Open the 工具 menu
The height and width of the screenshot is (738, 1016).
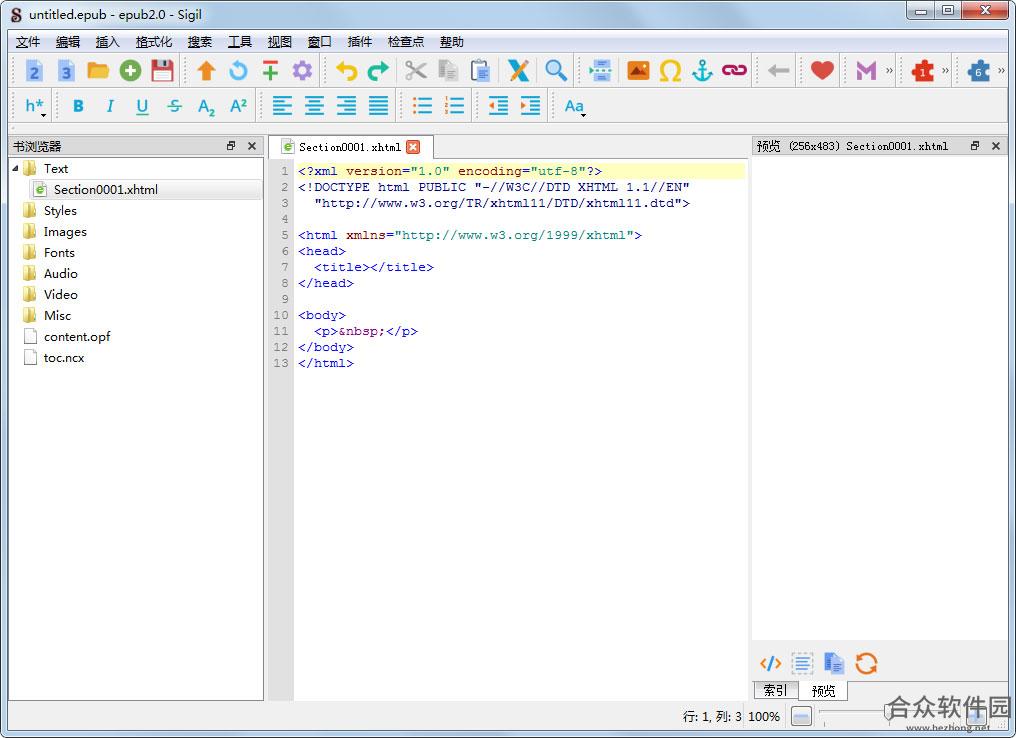tap(240, 42)
